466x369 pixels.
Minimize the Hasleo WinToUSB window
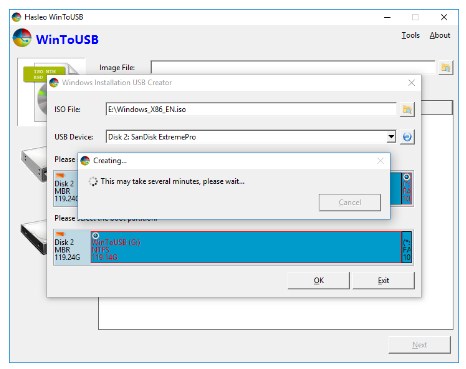387,17
